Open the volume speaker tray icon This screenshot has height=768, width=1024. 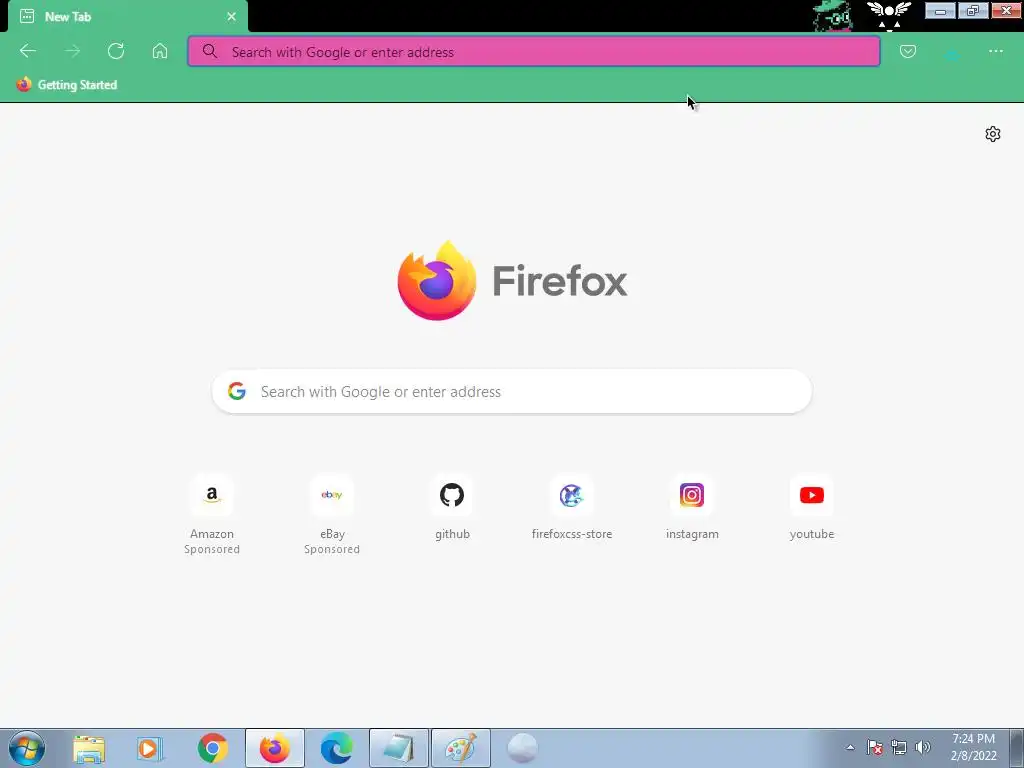(x=923, y=748)
